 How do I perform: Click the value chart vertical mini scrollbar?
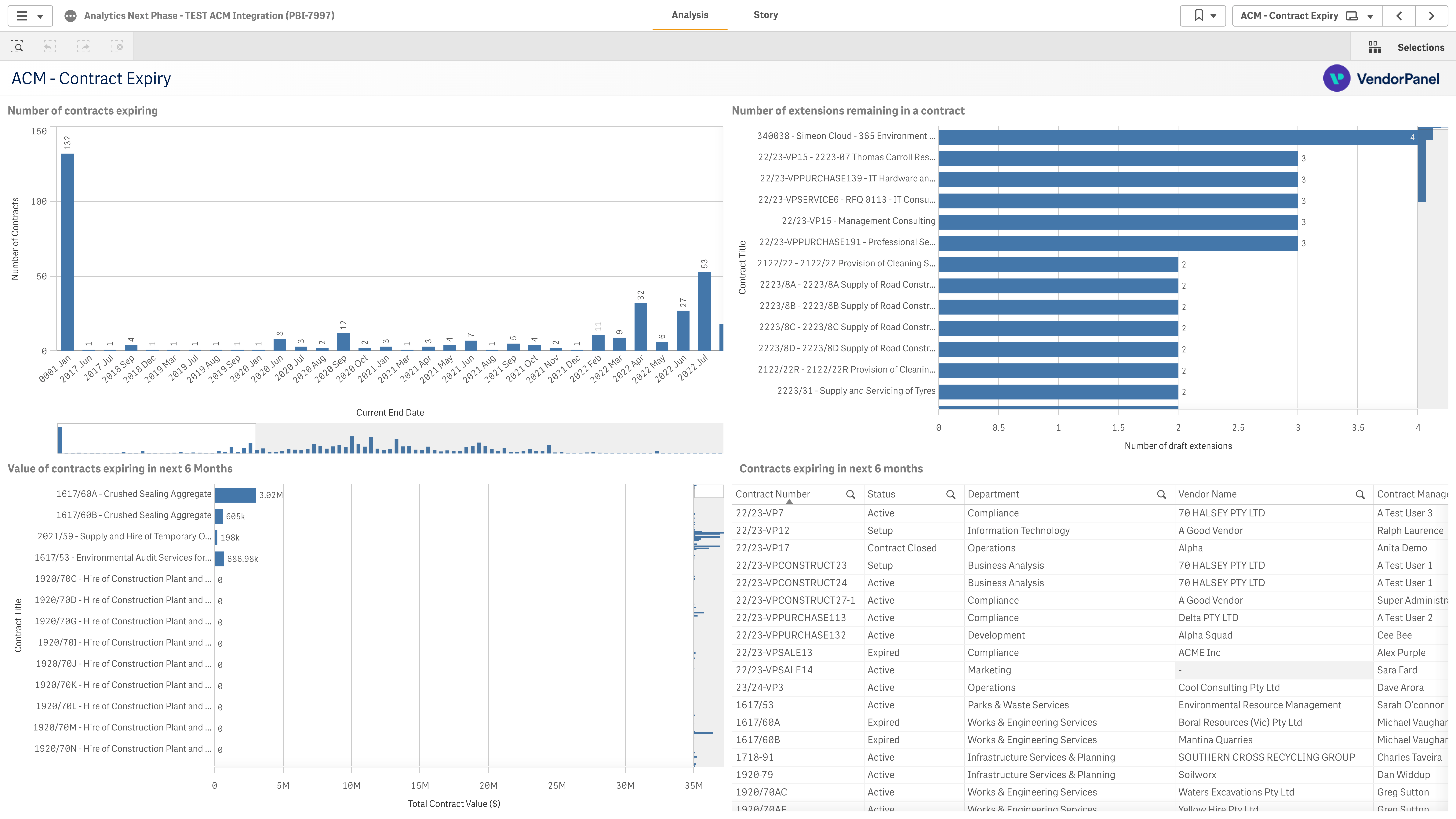tap(709, 491)
